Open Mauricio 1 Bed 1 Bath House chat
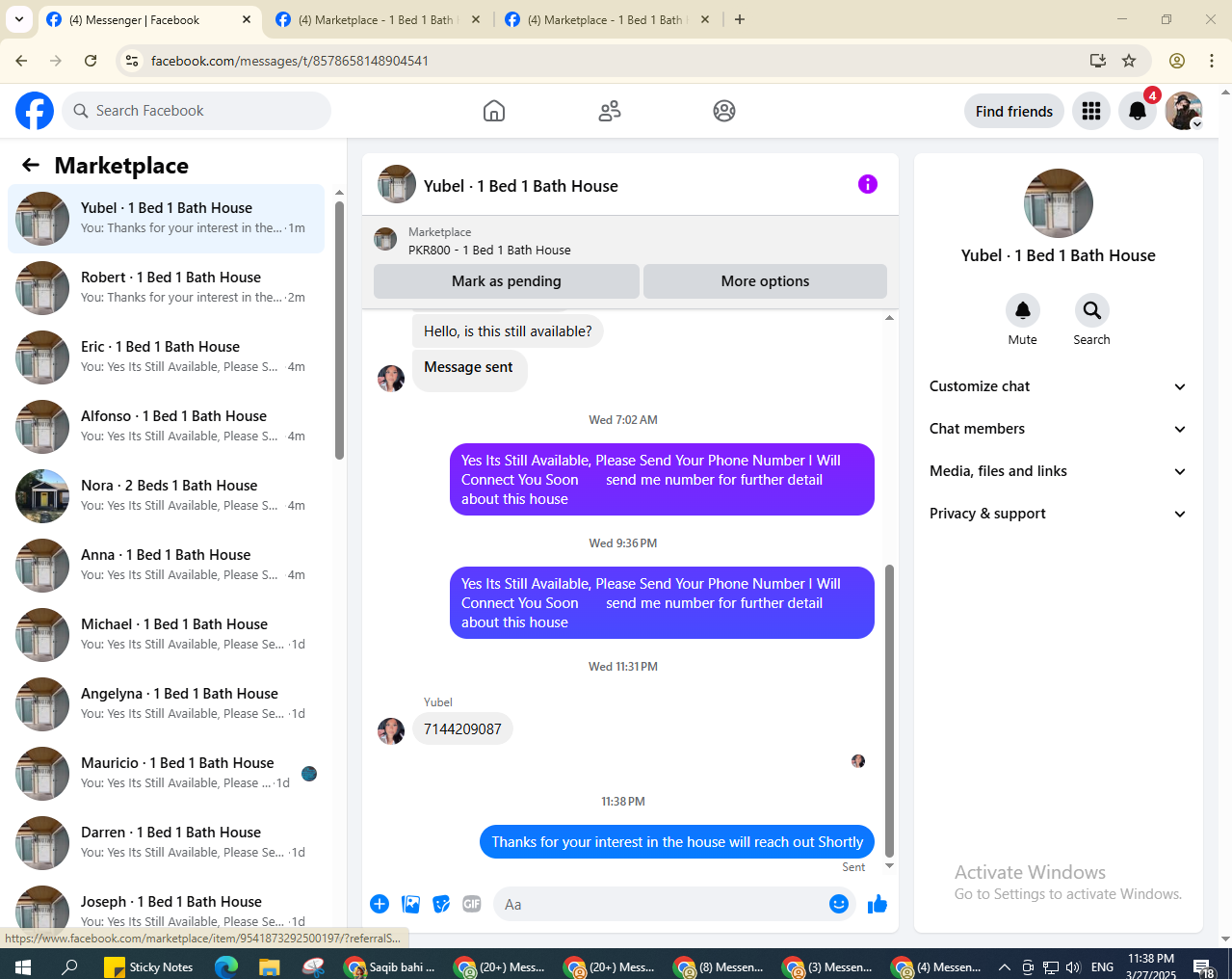The height and width of the screenshot is (979, 1232). tap(166, 774)
